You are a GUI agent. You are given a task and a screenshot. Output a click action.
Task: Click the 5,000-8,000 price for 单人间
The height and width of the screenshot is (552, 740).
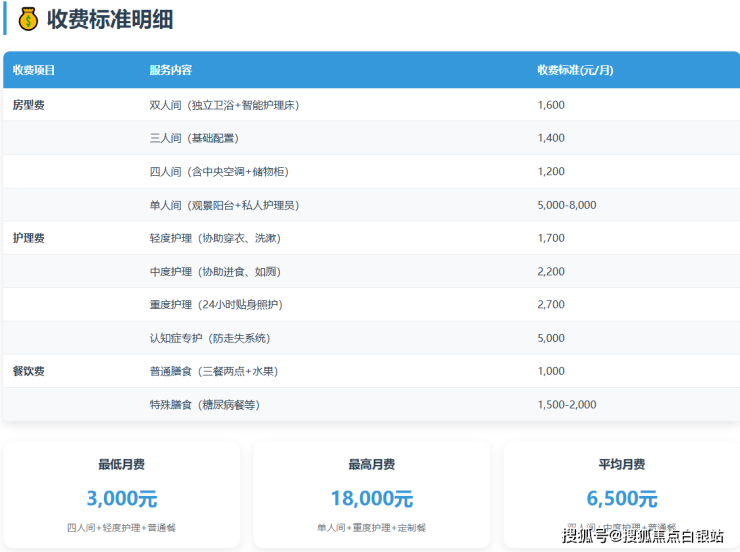(x=566, y=205)
